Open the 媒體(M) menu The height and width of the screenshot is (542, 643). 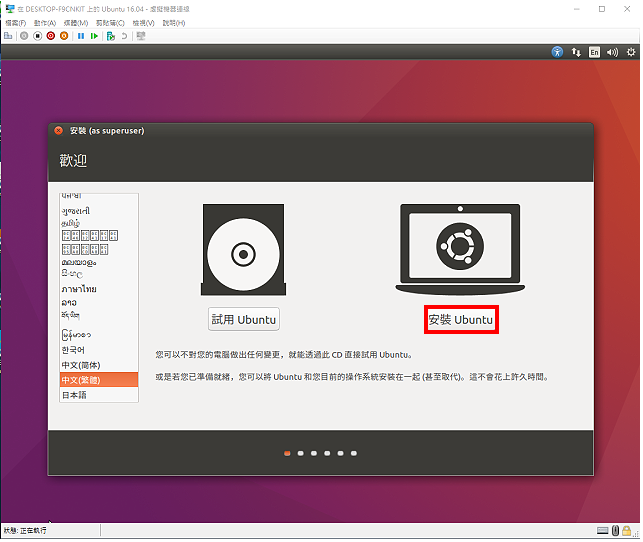(76, 23)
